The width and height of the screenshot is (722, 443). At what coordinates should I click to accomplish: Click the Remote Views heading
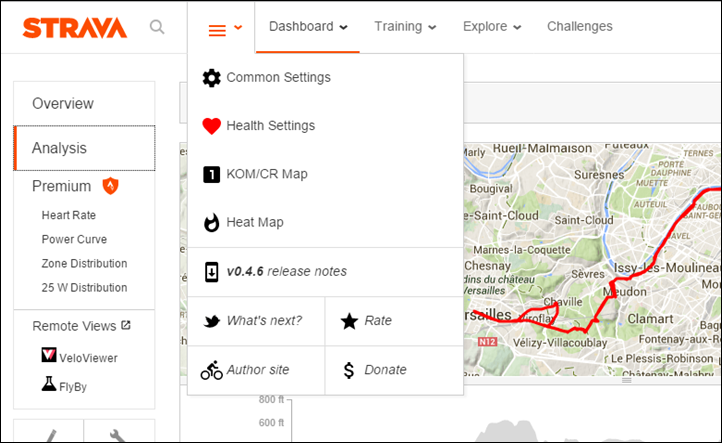point(74,326)
